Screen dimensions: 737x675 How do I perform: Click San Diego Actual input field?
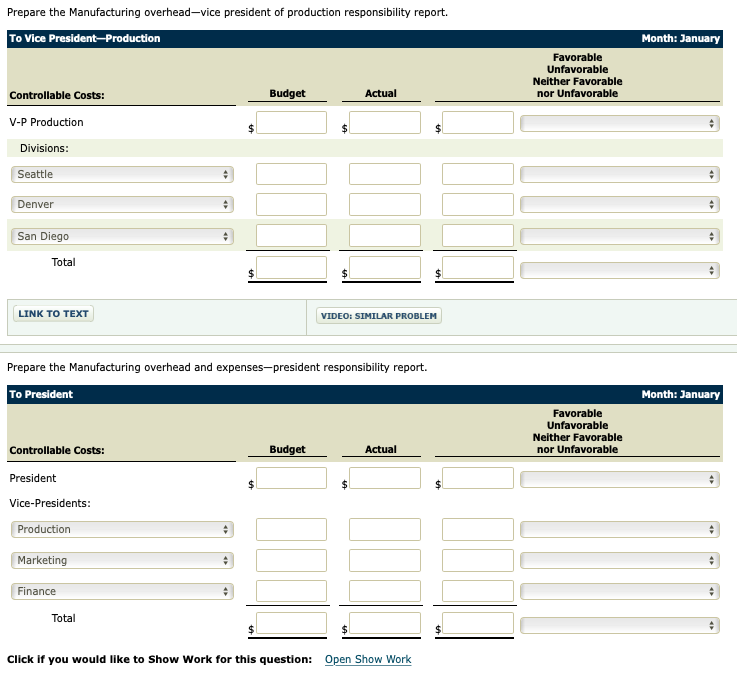click(384, 235)
